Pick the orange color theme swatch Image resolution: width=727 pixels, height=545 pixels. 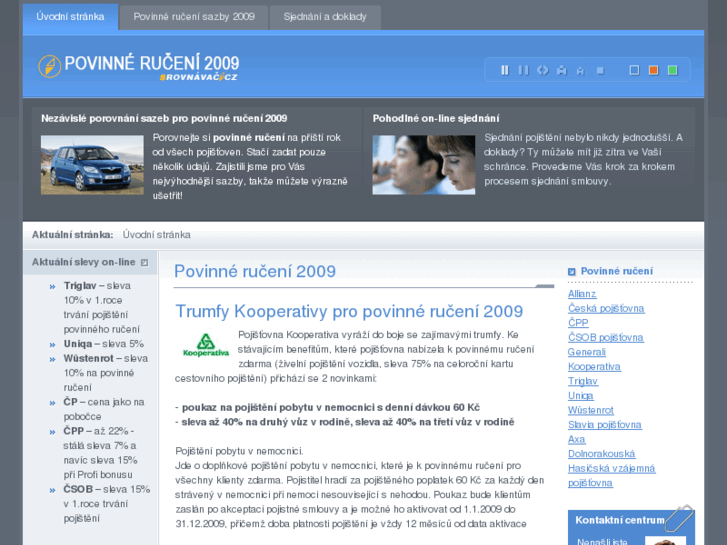(653, 70)
